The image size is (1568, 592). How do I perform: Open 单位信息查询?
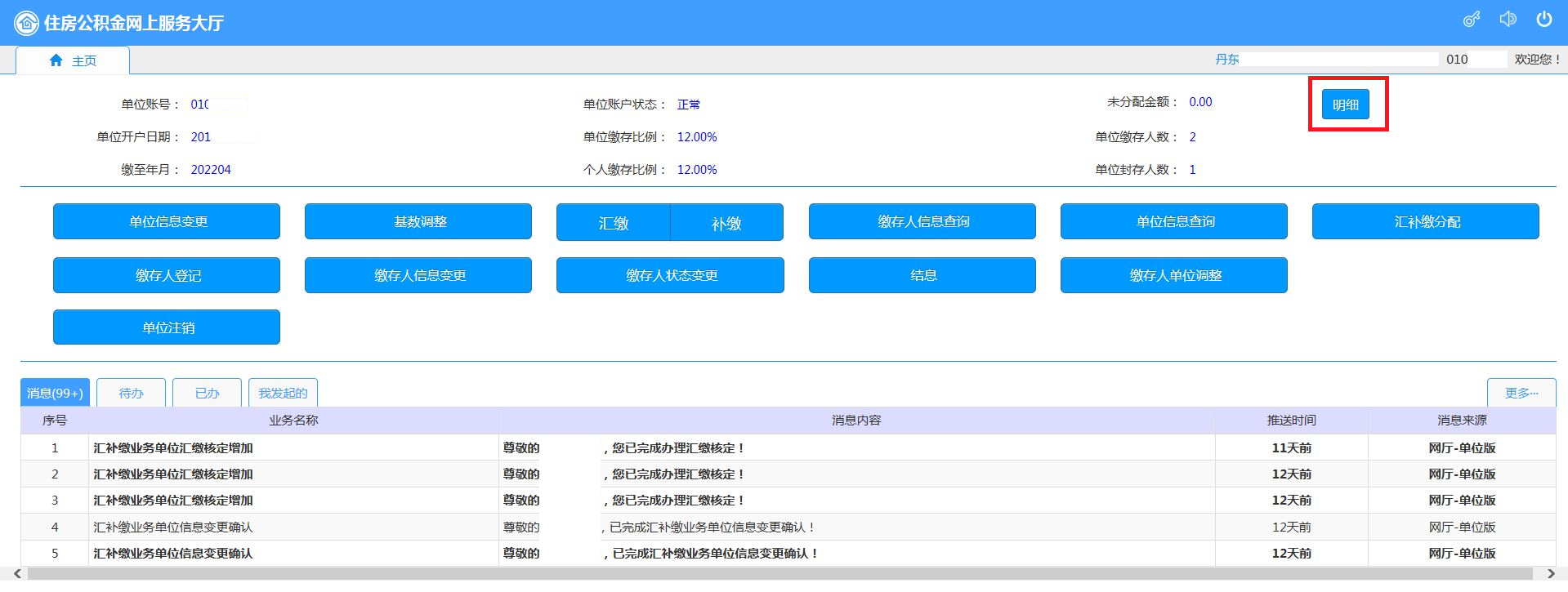(1174, 221)
